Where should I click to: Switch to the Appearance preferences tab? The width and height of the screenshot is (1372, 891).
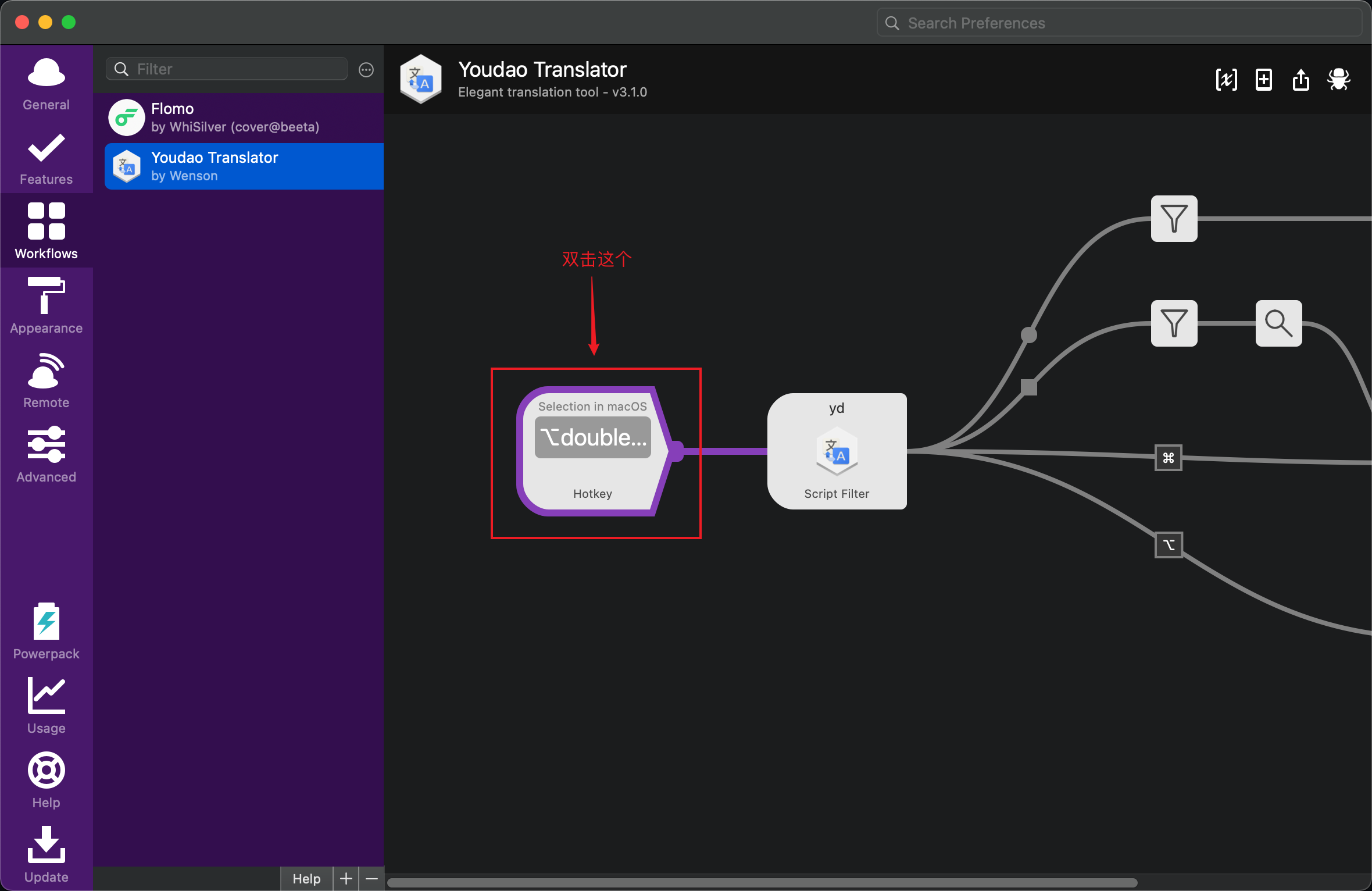click(x=46, y=305)
